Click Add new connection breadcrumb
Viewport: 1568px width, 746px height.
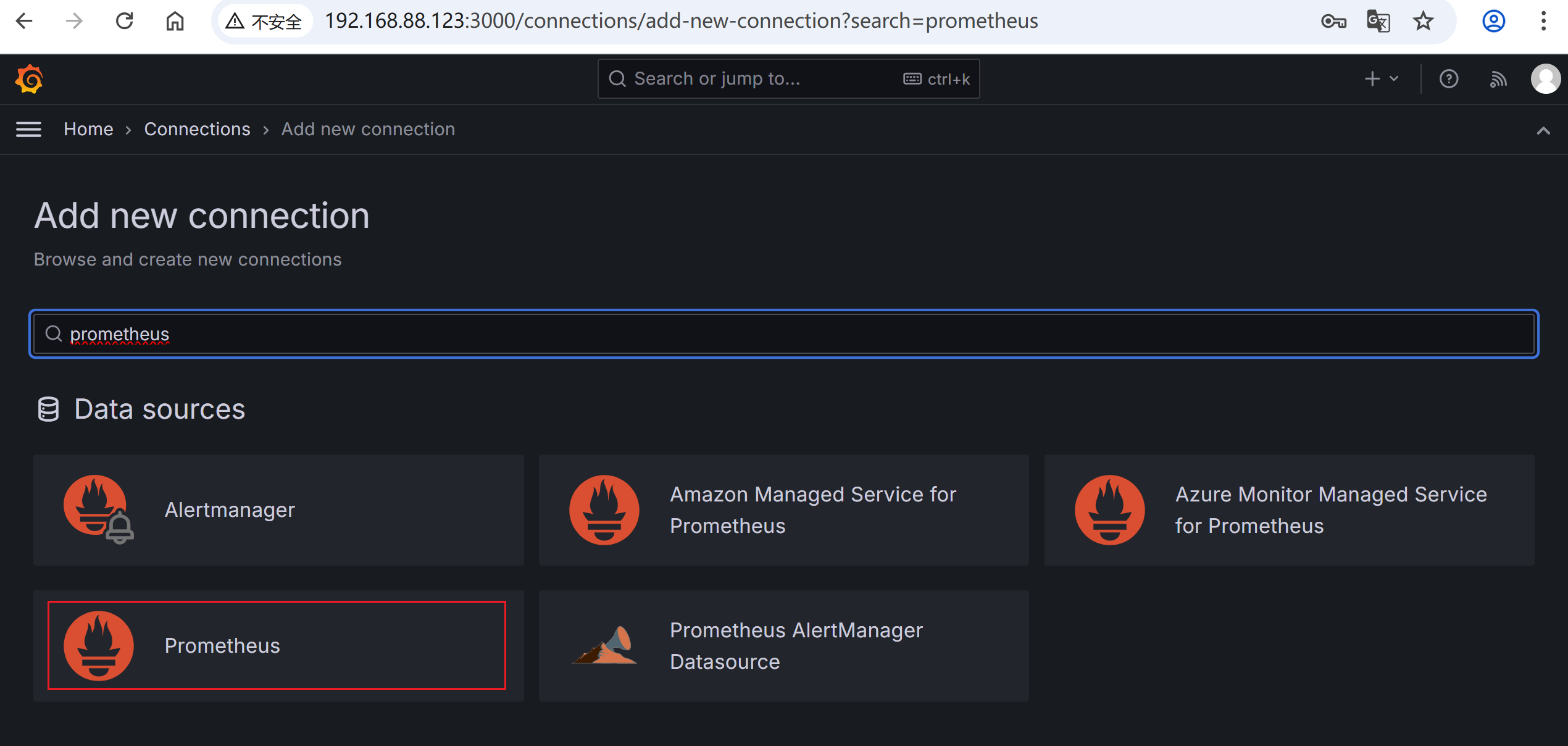[368, 129]
